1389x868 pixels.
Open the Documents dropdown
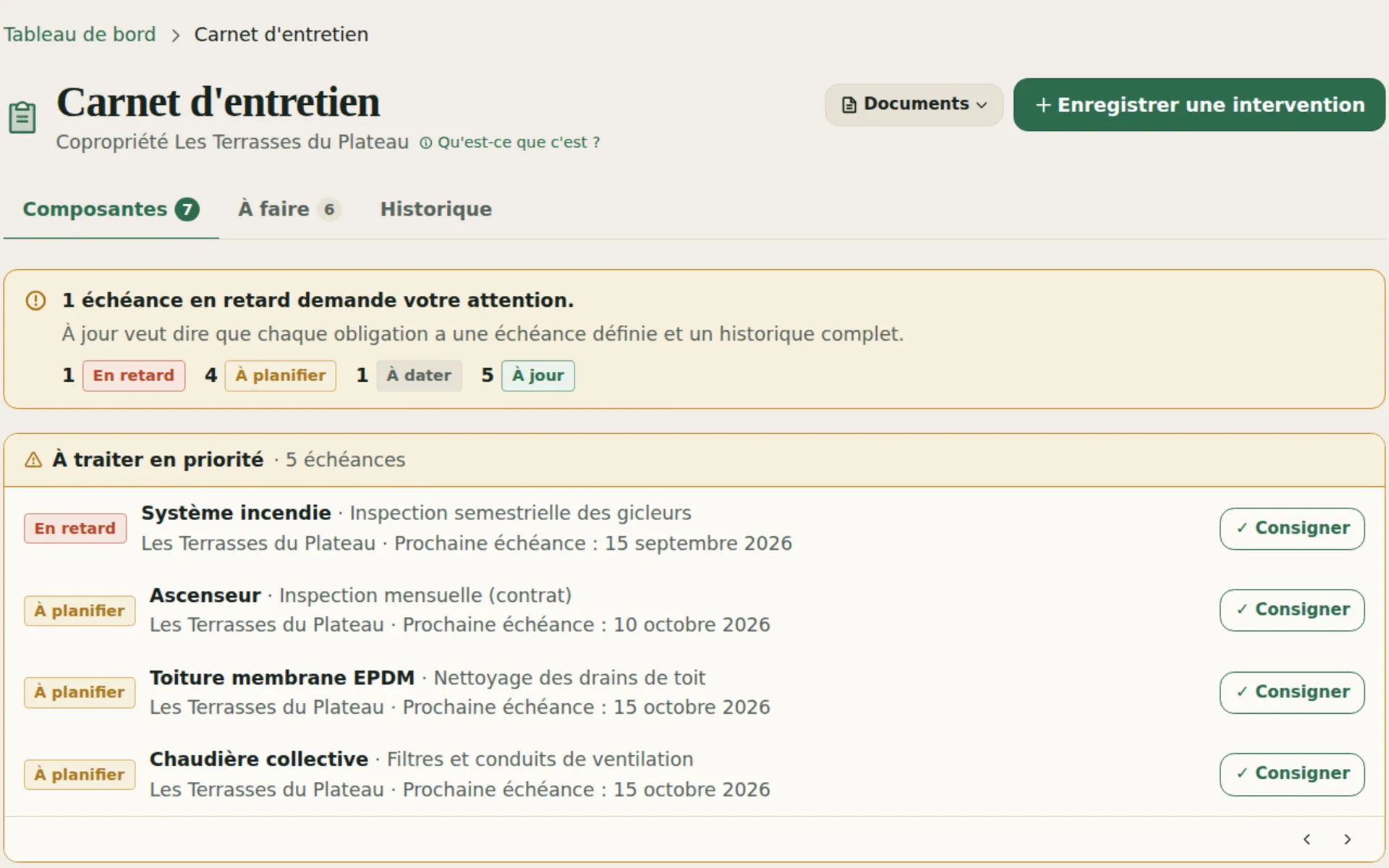[914, 104]
